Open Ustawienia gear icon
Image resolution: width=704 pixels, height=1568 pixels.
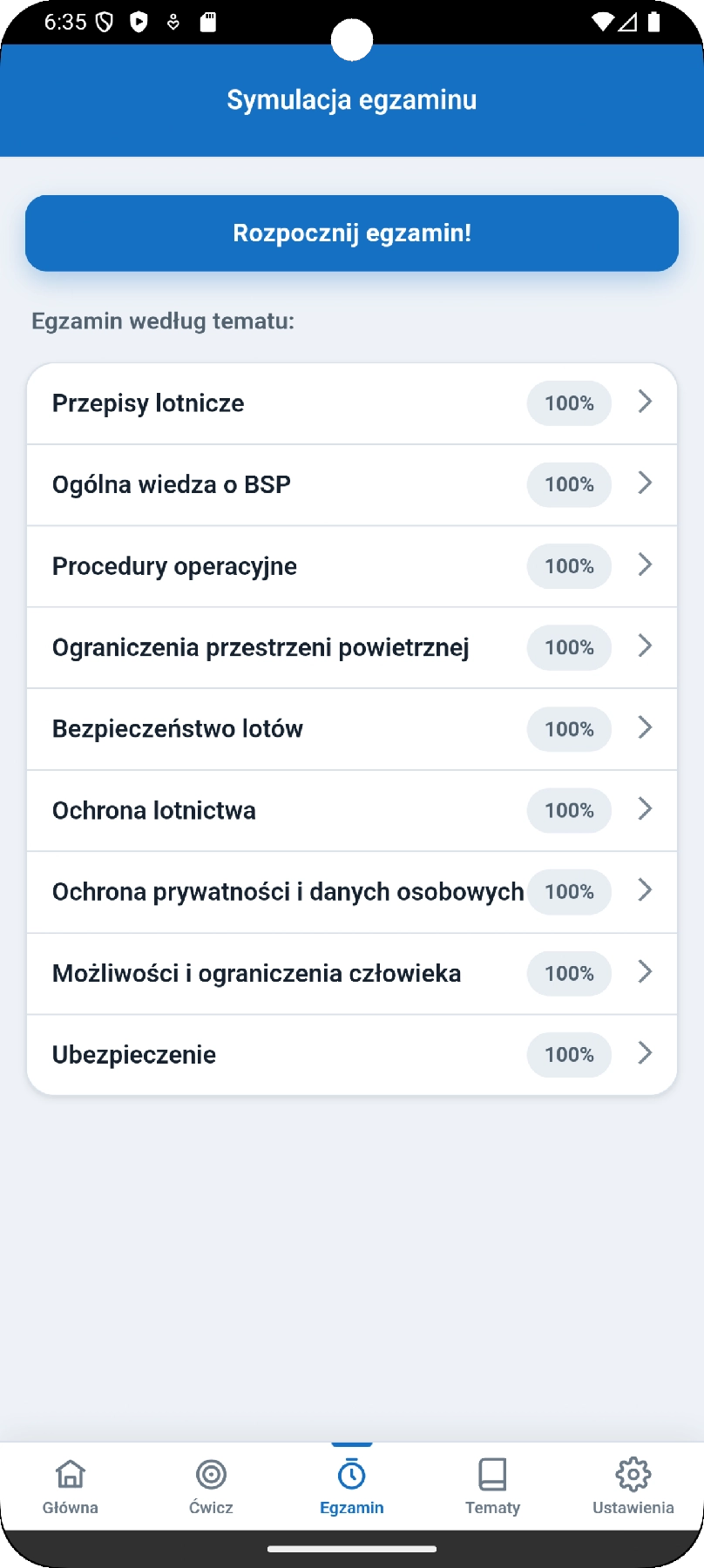click(633, 1474)
